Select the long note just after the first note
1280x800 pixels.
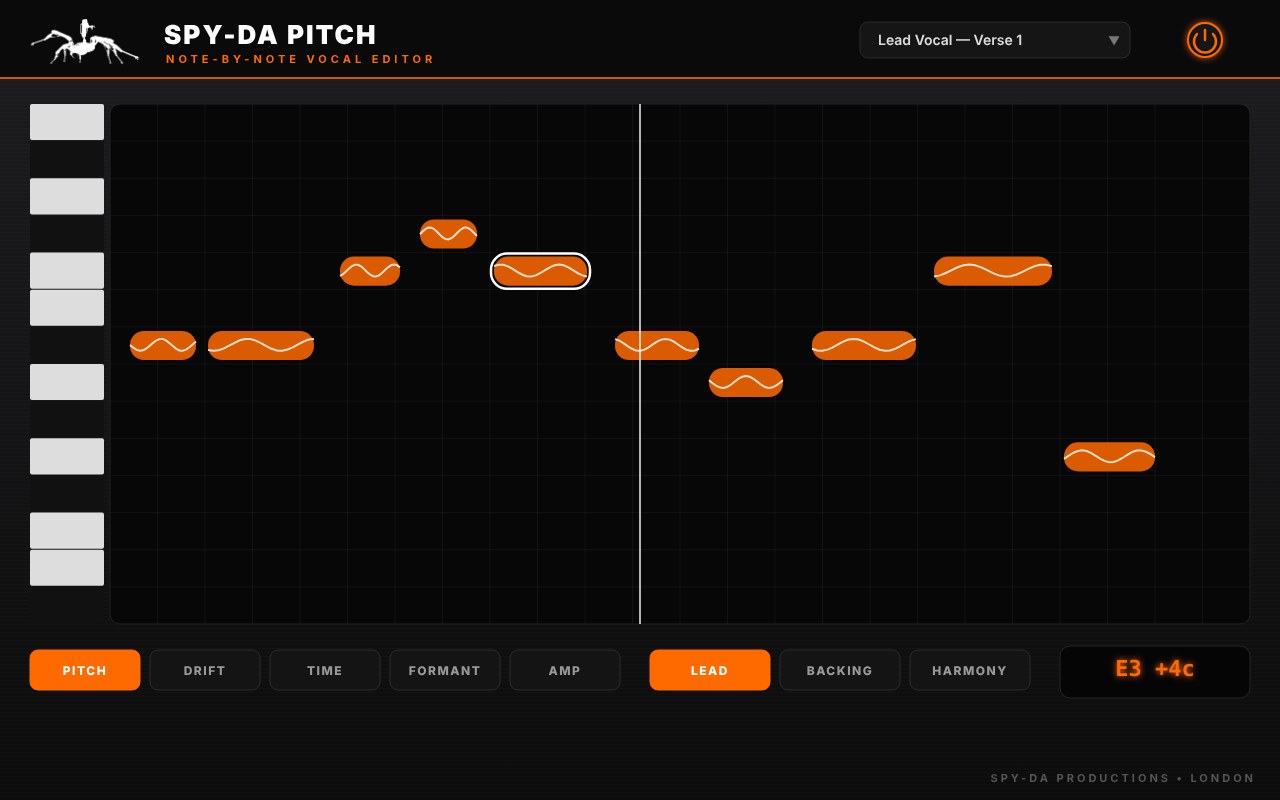[x=261, y=345]
